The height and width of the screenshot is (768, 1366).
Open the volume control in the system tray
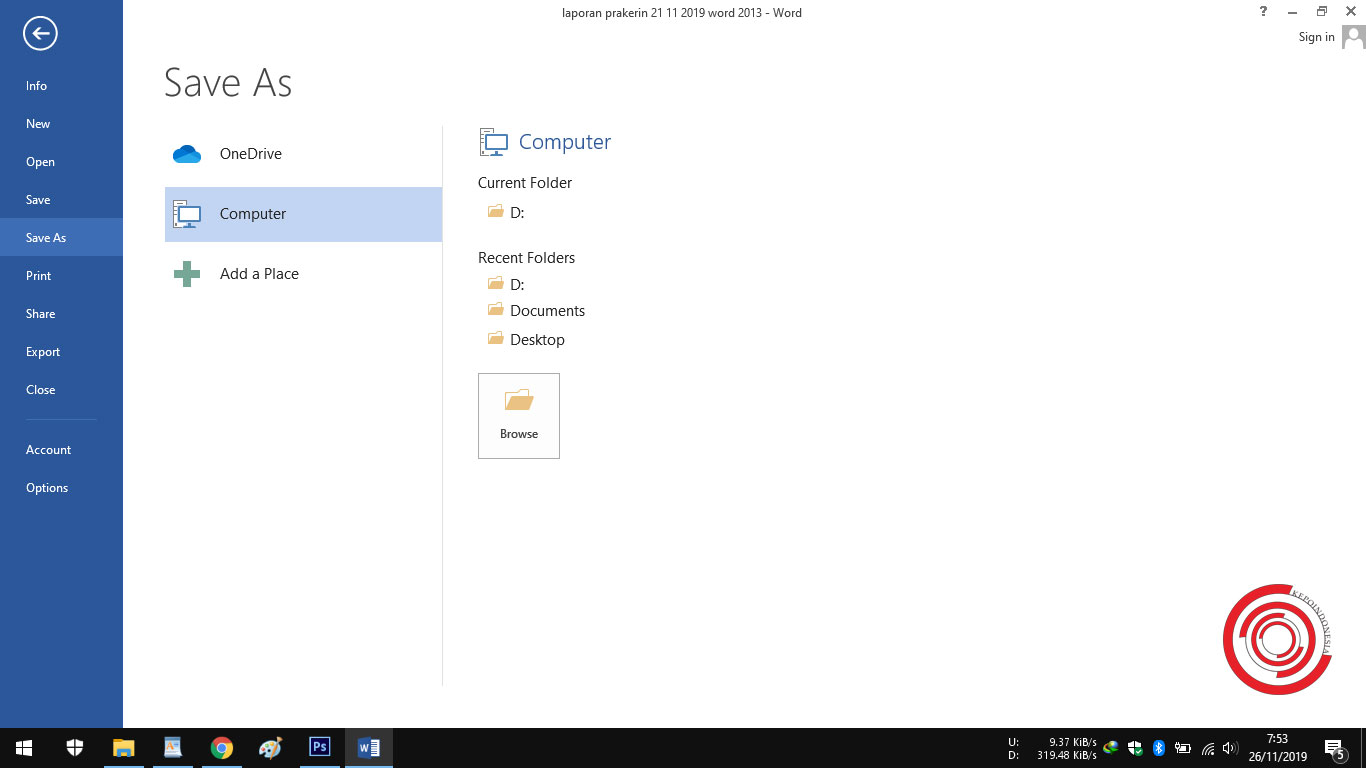(1229, 747)
